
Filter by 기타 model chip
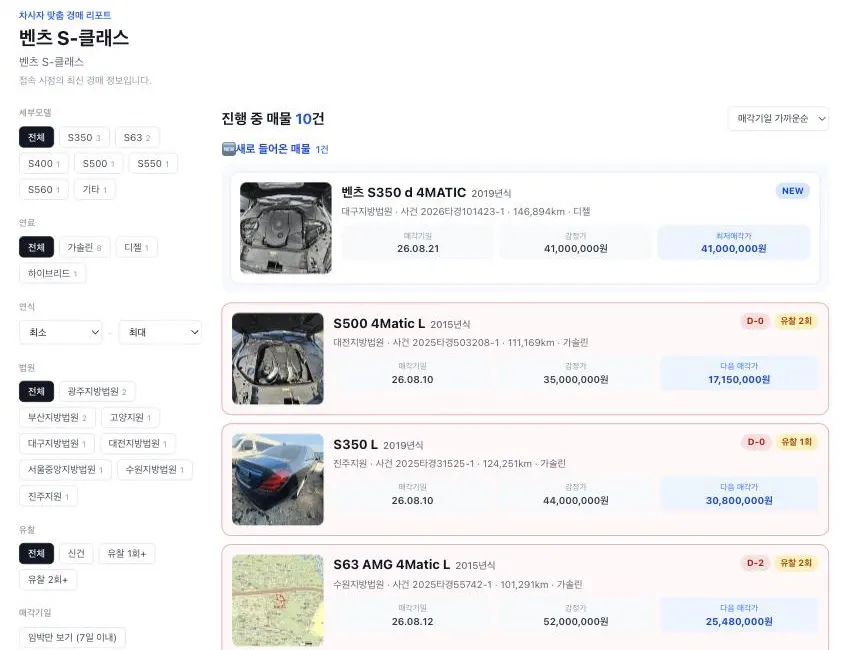pos(94,190)
